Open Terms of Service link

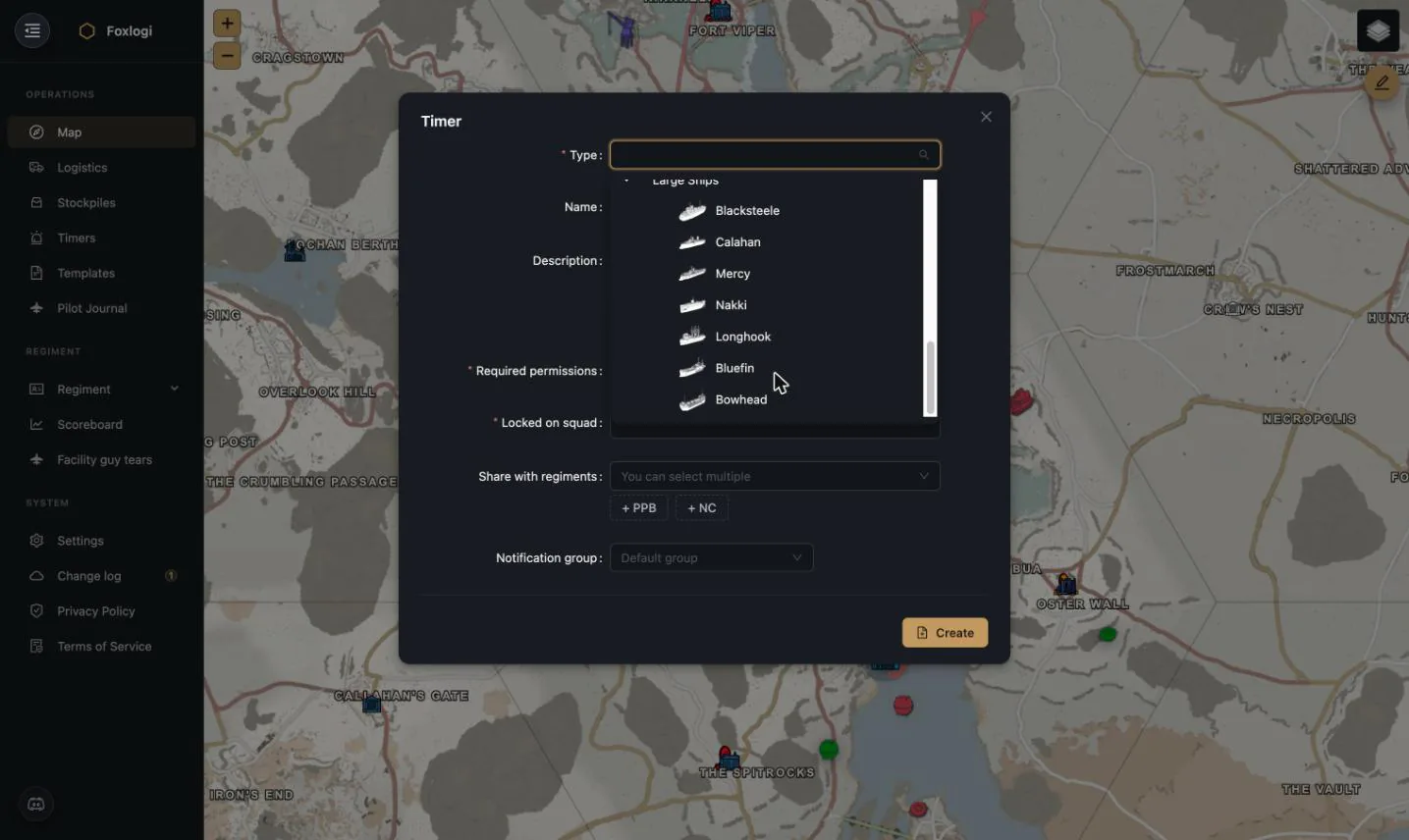[x=101, y=647]
